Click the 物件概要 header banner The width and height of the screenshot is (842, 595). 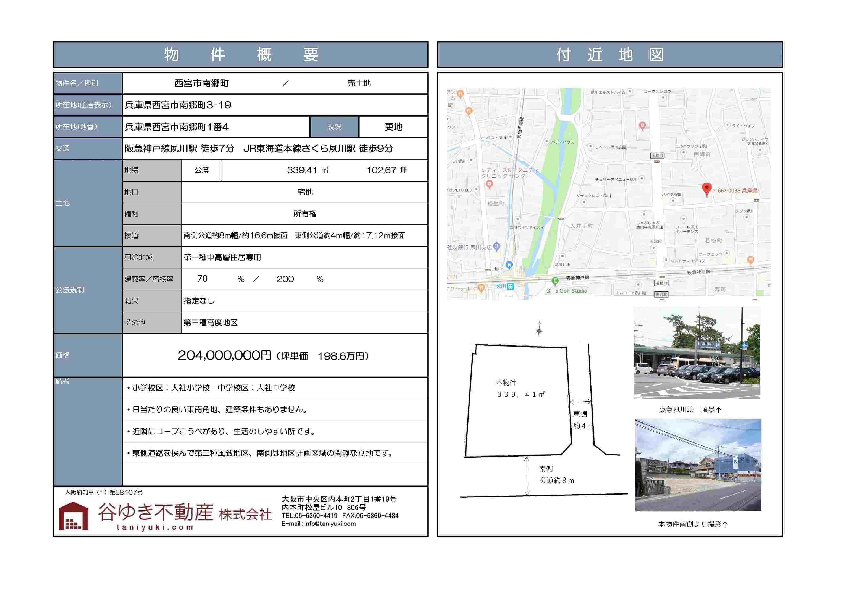coord(240,54)
